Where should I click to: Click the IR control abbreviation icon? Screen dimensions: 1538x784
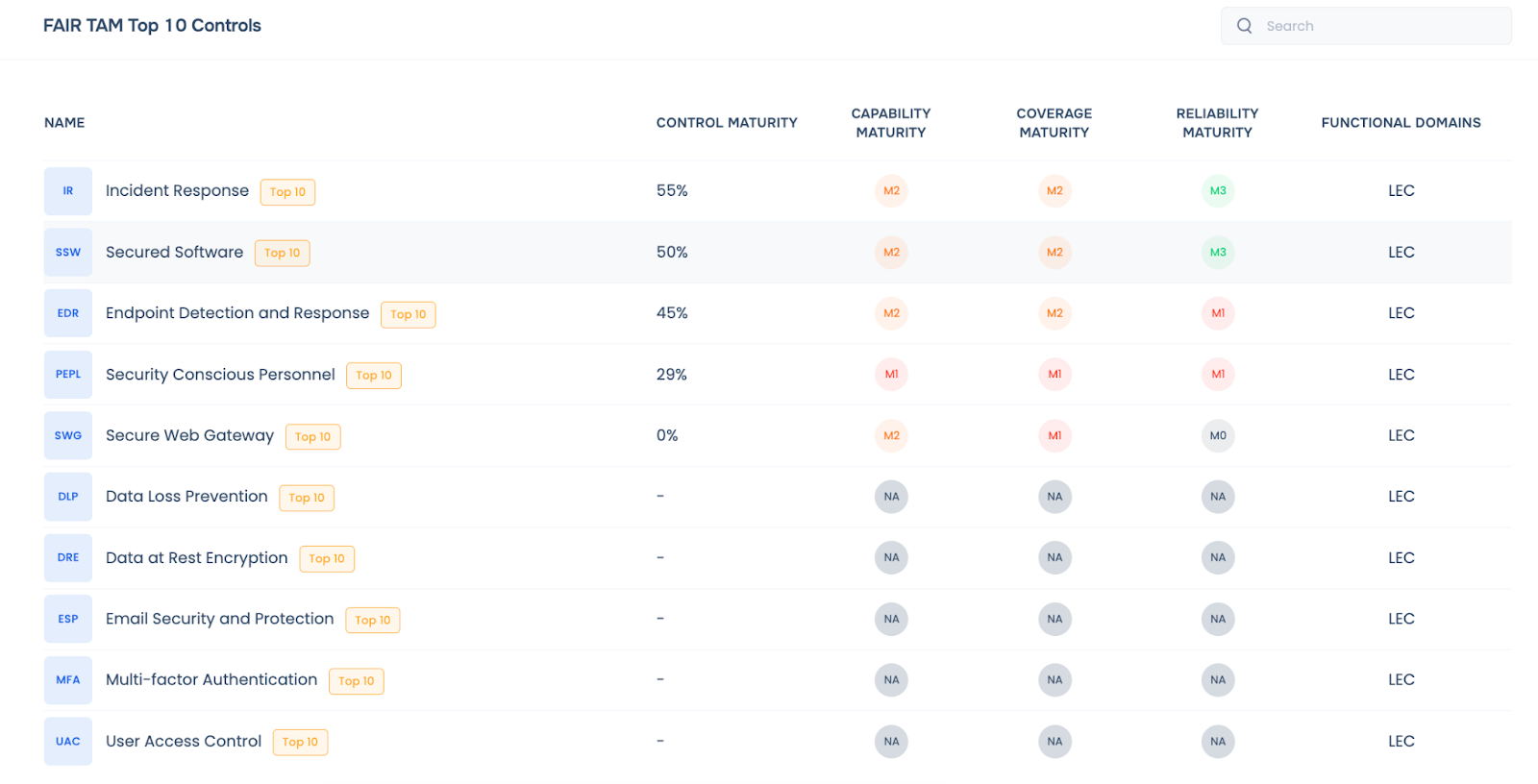point(68,191)
